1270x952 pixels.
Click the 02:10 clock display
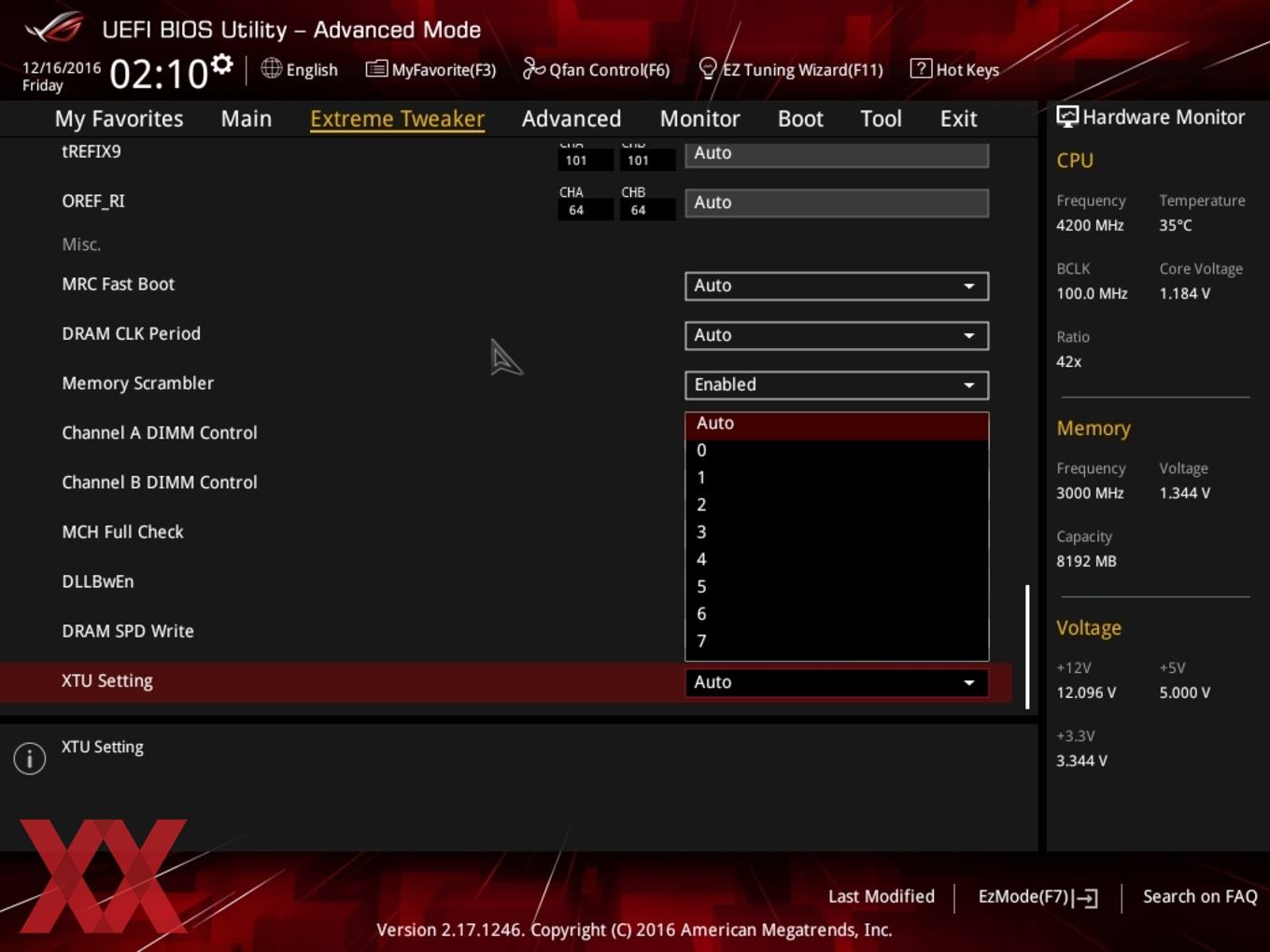coord(159,74)
